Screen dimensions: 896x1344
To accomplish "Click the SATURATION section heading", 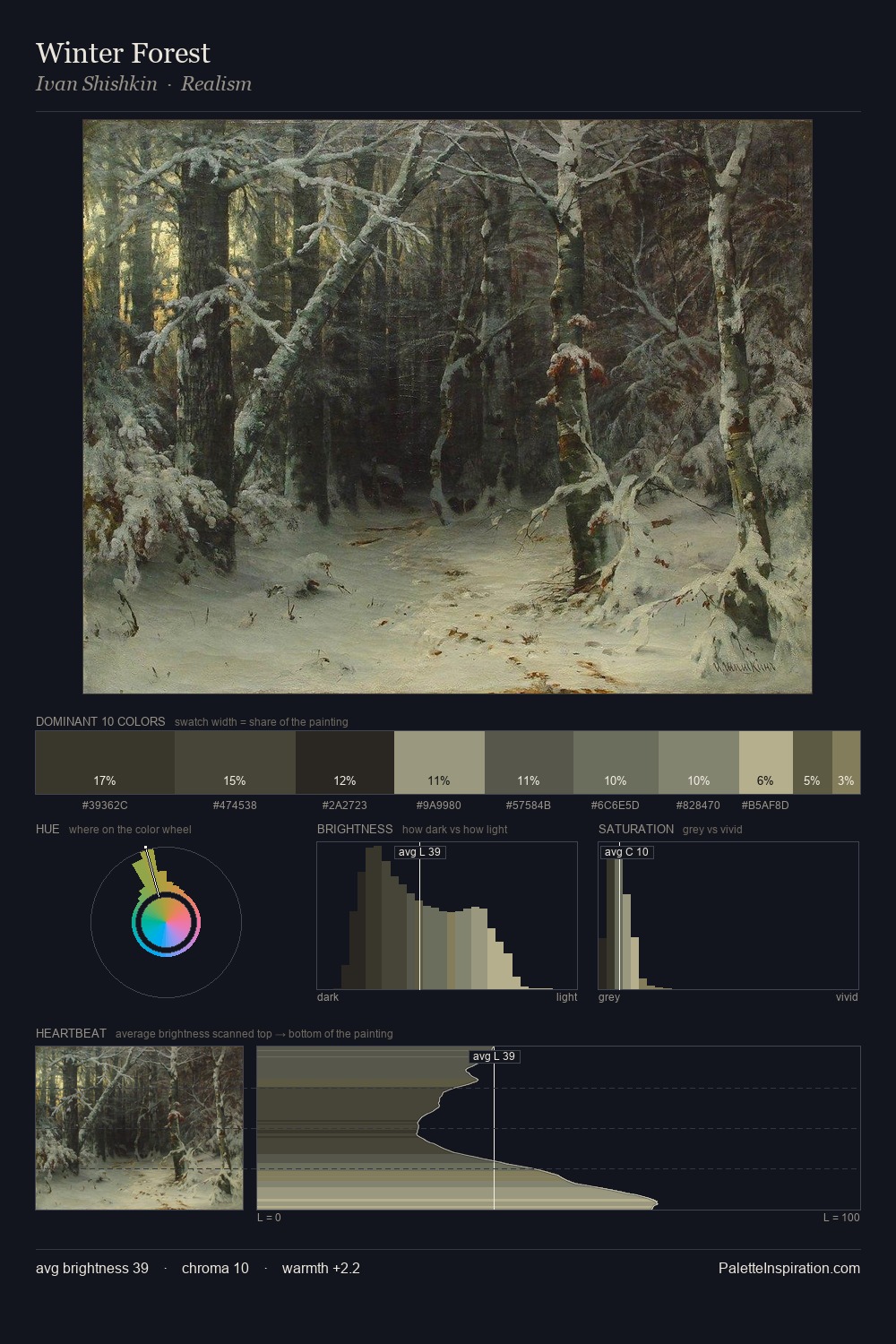I will click(x=636, y=829).
